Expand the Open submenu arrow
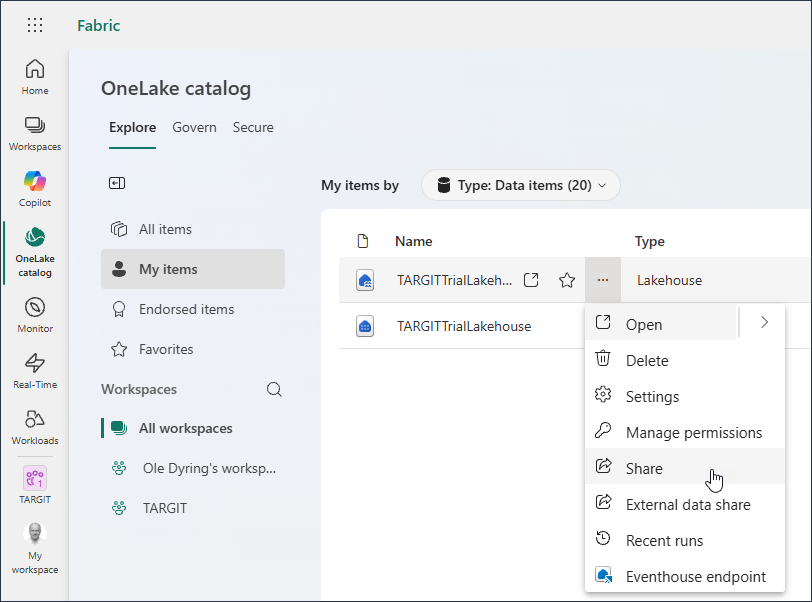The image size is (812, 602). (x=764, y=323)
